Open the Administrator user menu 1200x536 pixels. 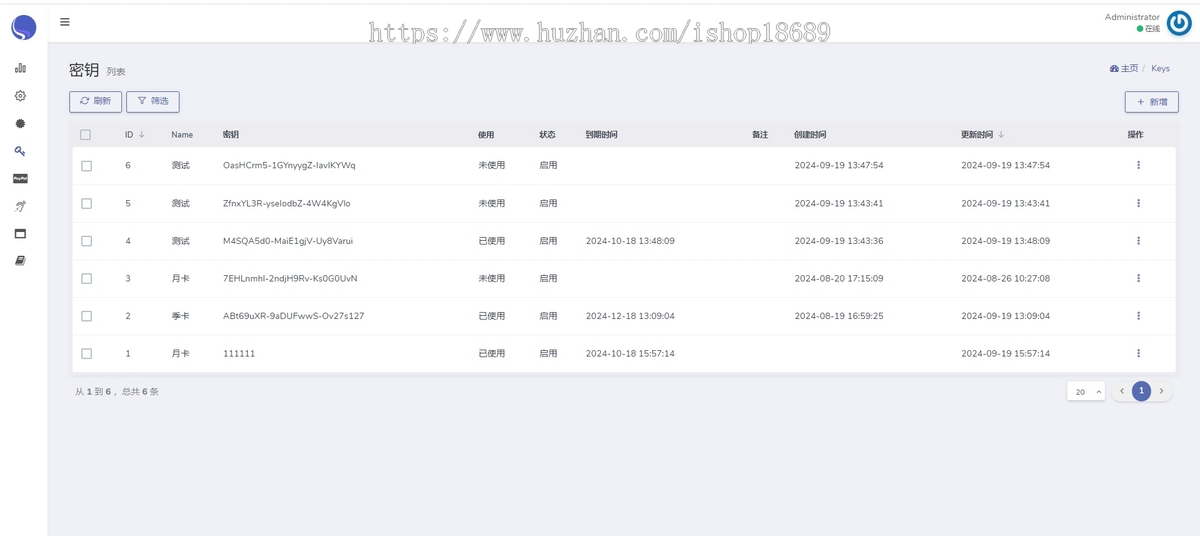point(1132,17)
